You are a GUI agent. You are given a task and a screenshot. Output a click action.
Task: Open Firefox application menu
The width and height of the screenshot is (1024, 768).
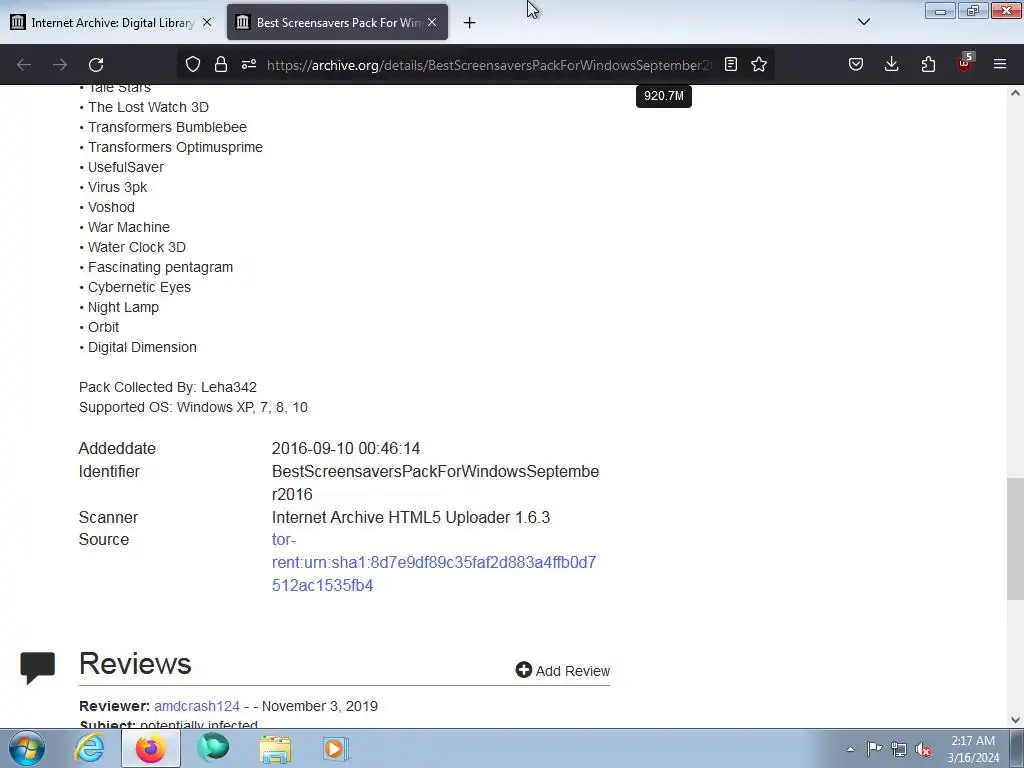click(1000, 64)
